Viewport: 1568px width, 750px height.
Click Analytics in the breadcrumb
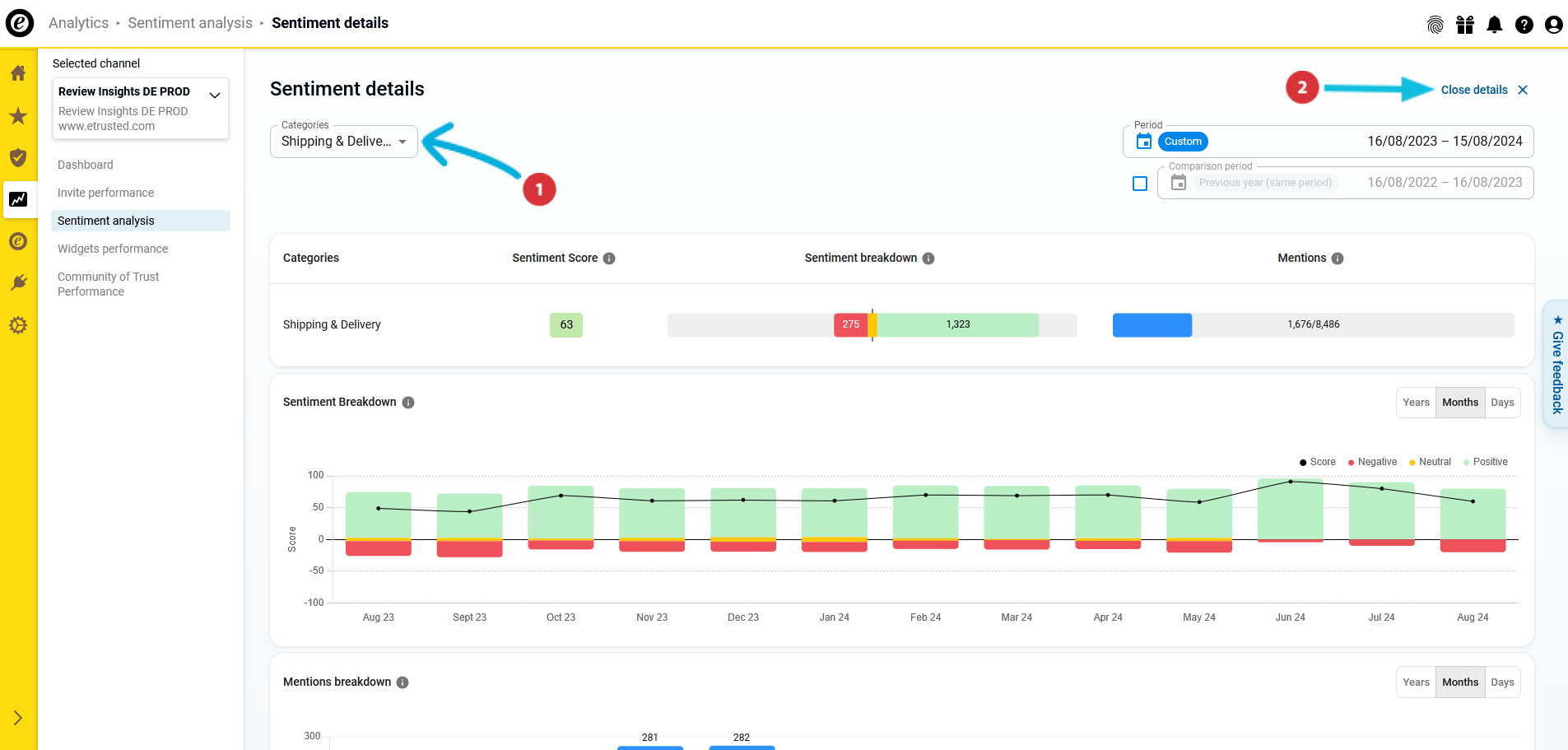tap(78, 23)
